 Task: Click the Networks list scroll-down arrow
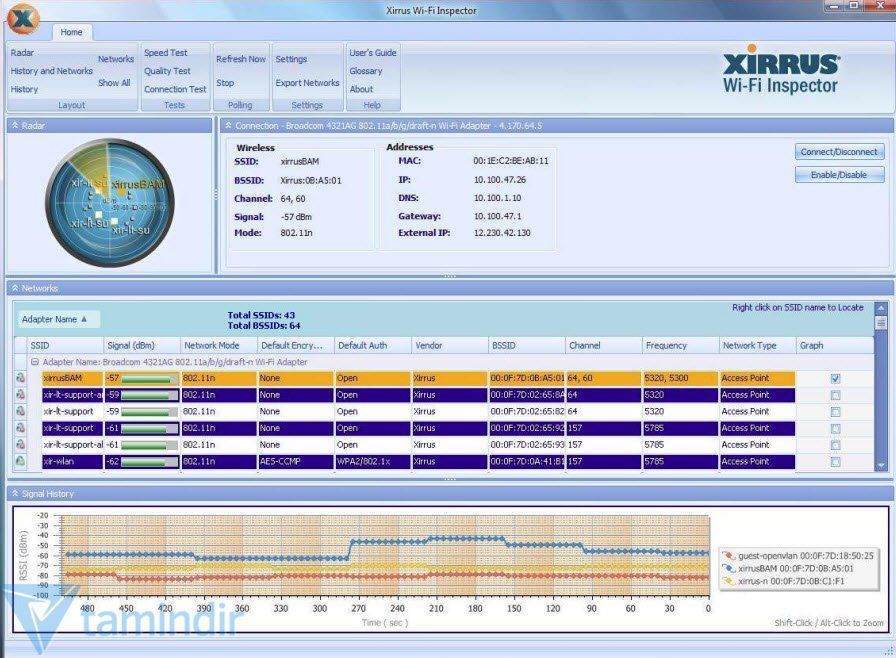pos(881,466)
